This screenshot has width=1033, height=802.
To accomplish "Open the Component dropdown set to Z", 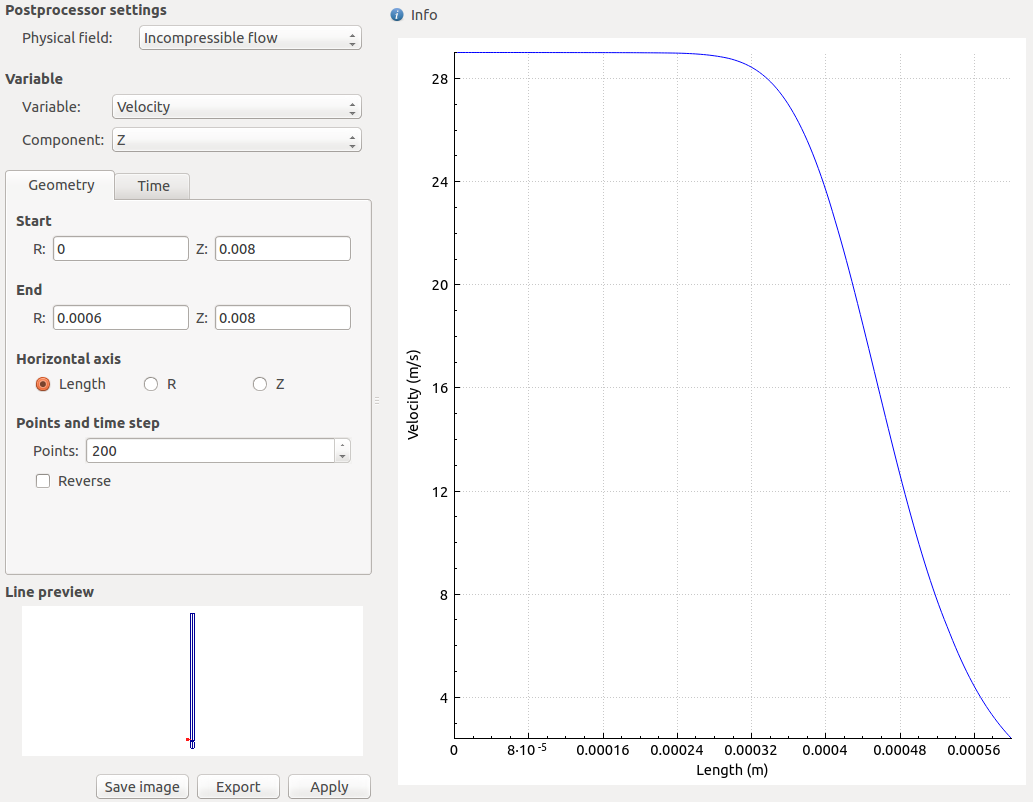I will 236,140.
